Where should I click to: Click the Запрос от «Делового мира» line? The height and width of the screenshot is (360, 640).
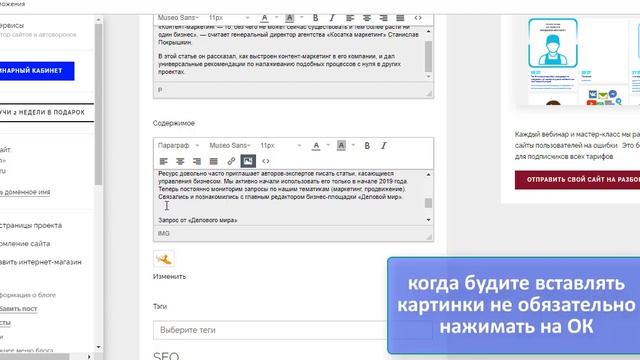tap(198, 220)
